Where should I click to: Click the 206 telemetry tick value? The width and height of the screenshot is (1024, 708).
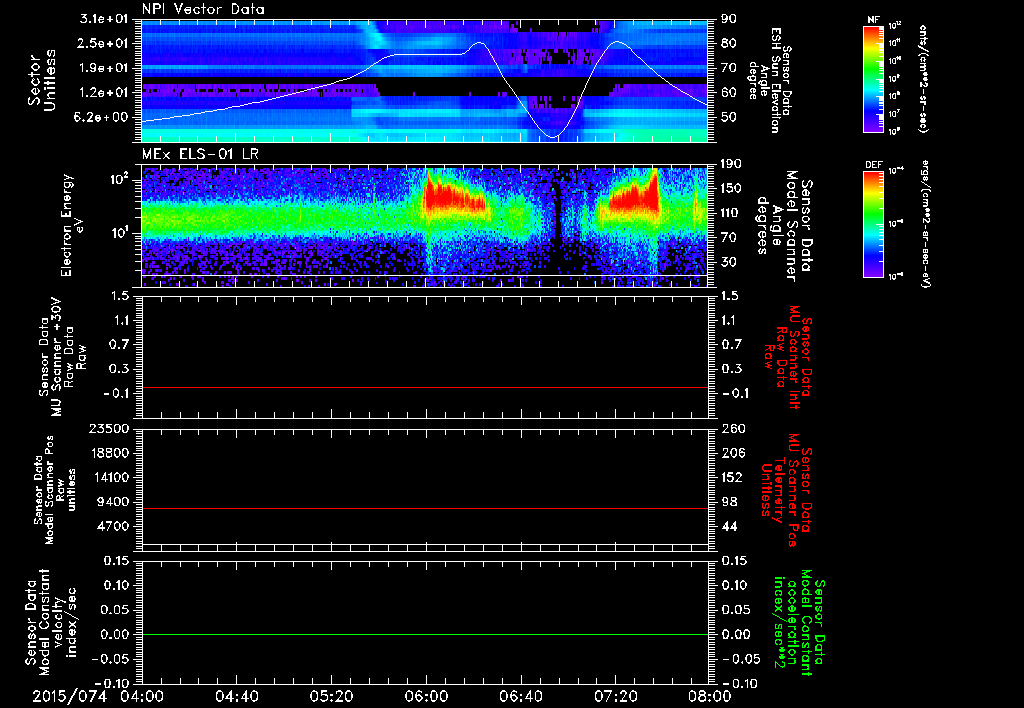732,453
